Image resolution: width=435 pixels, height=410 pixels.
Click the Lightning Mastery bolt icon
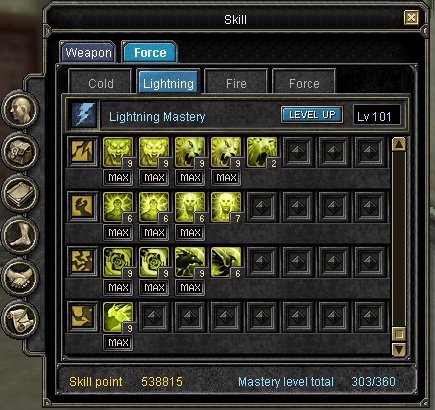(84, 115)
